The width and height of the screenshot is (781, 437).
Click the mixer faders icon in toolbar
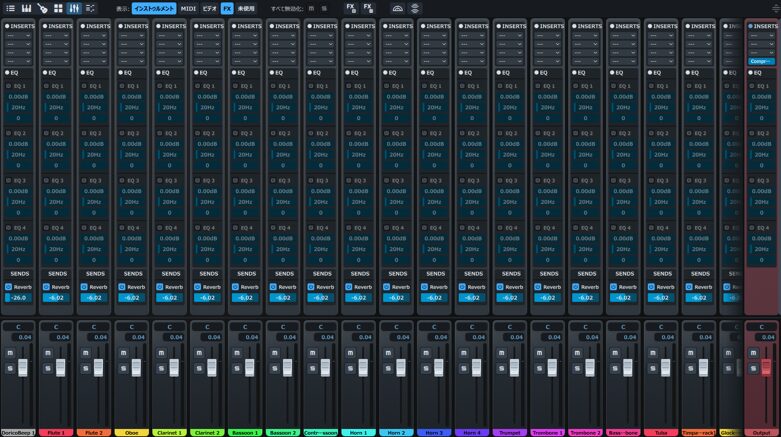[x=74, y=8]
